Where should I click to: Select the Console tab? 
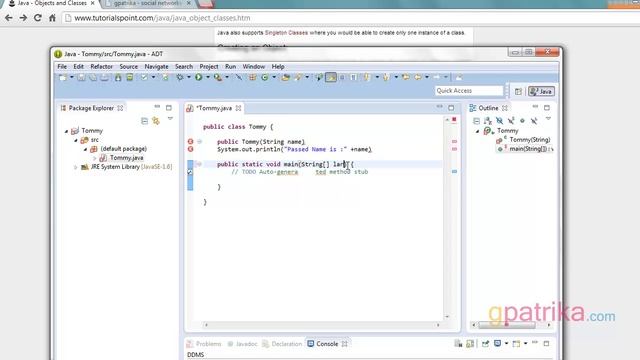(327, 344)
